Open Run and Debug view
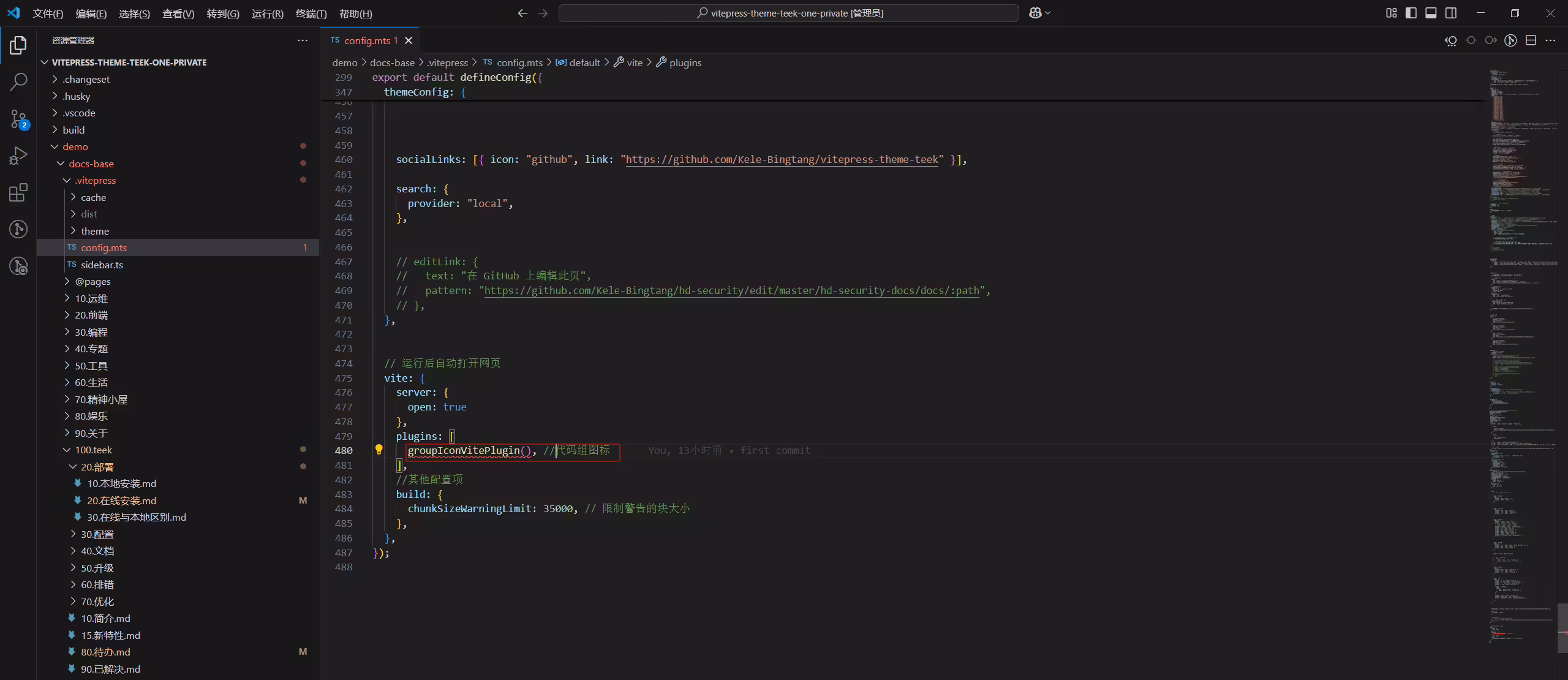 point(18,156)
